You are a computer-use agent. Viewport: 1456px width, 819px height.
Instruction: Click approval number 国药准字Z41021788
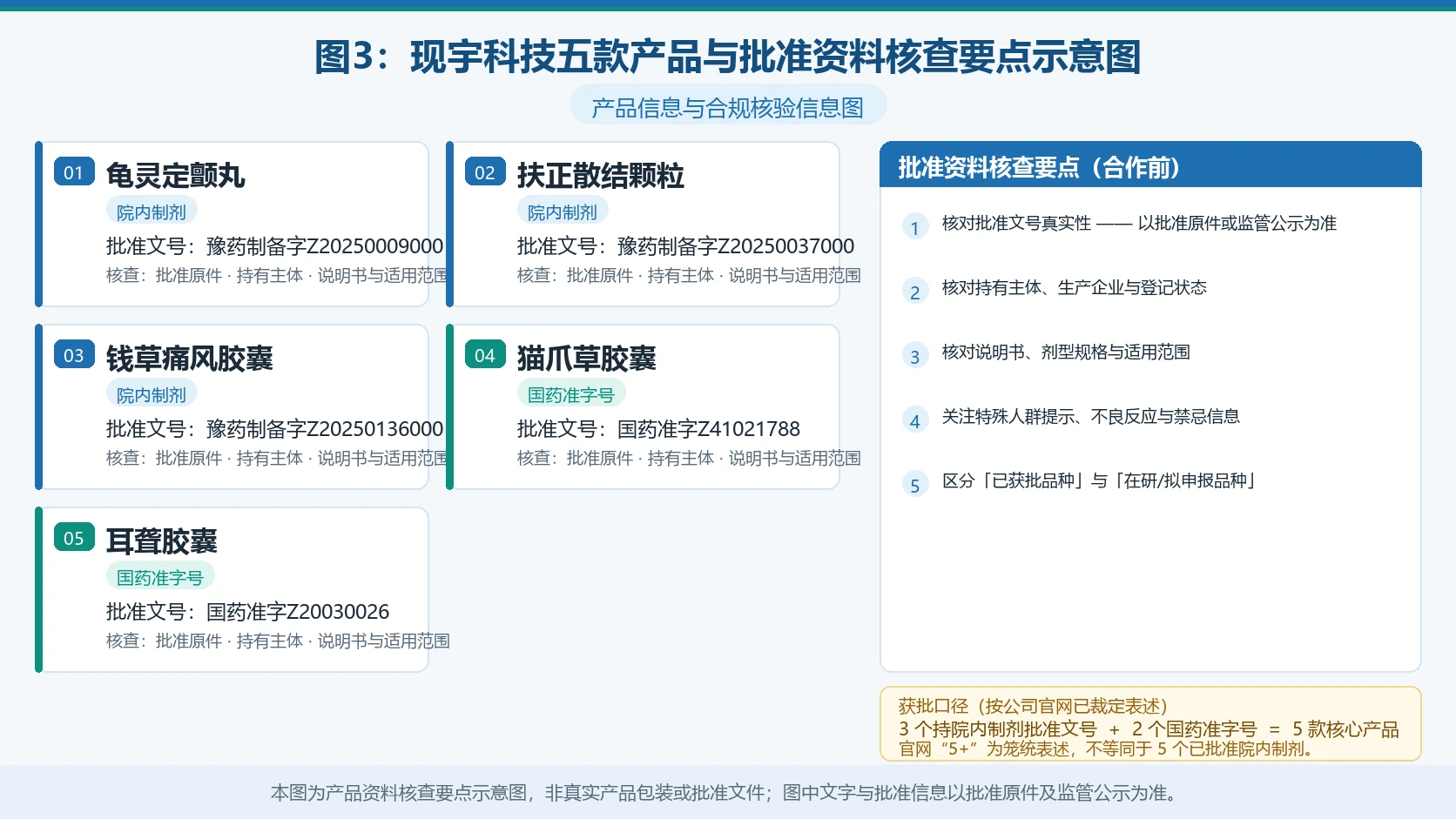(x=709, y=429)
